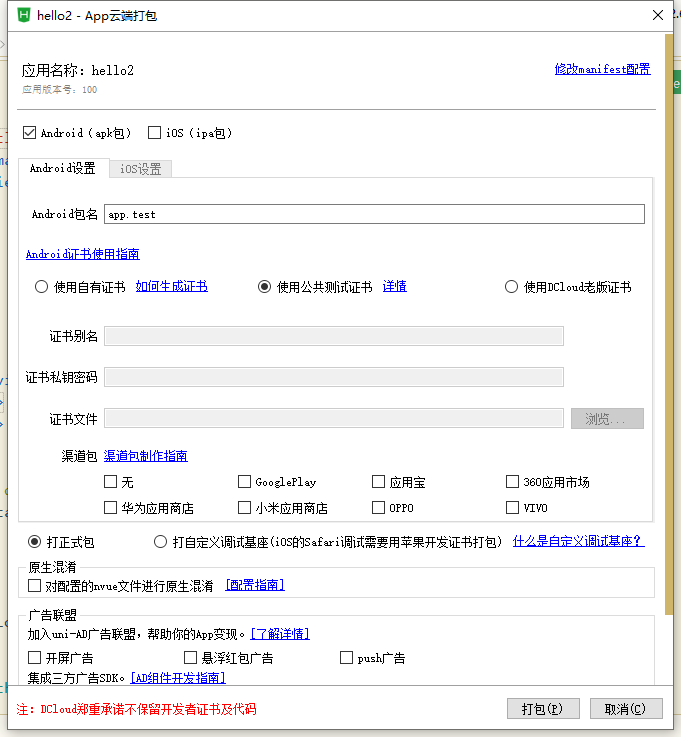
Task: Uncheck the Android (apk包) checkbox
Action: (29, 133)
